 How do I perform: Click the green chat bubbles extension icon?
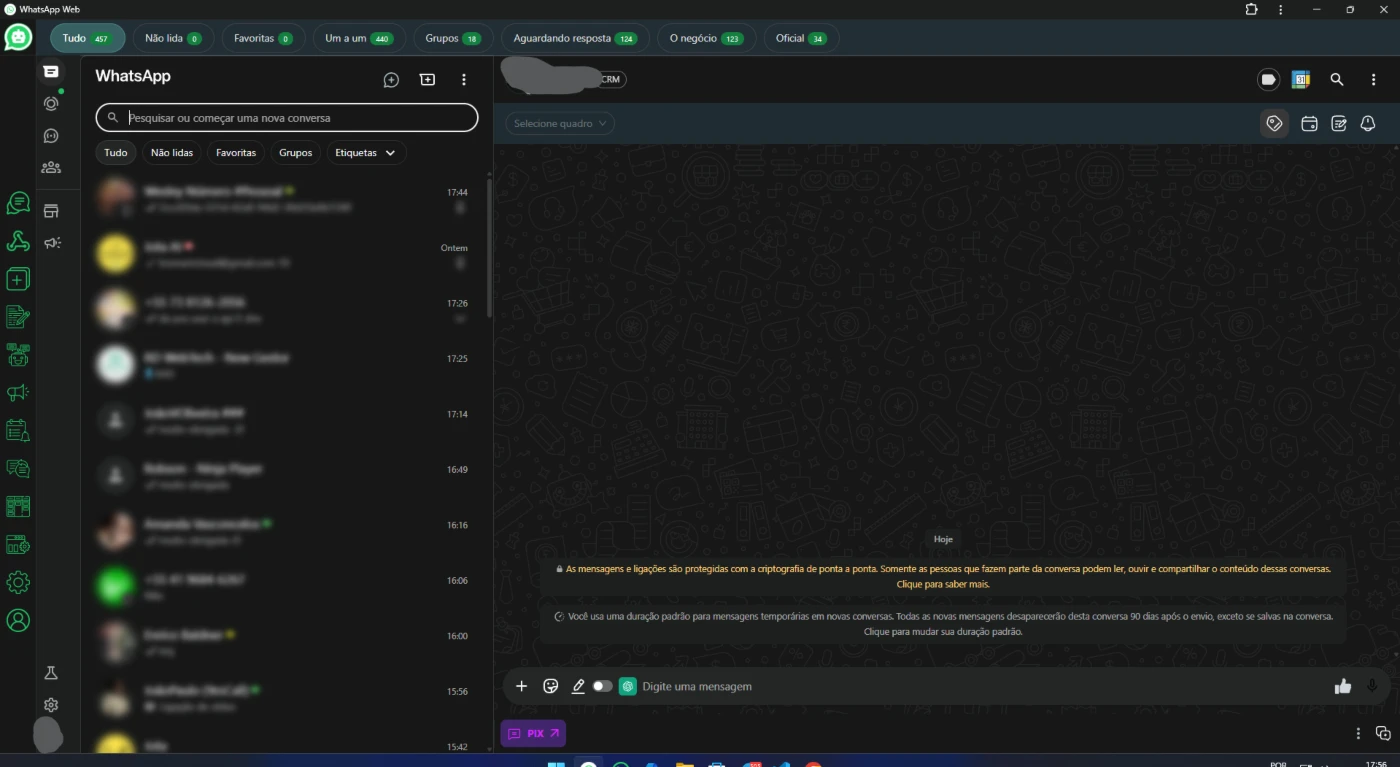tap(18, 203)
